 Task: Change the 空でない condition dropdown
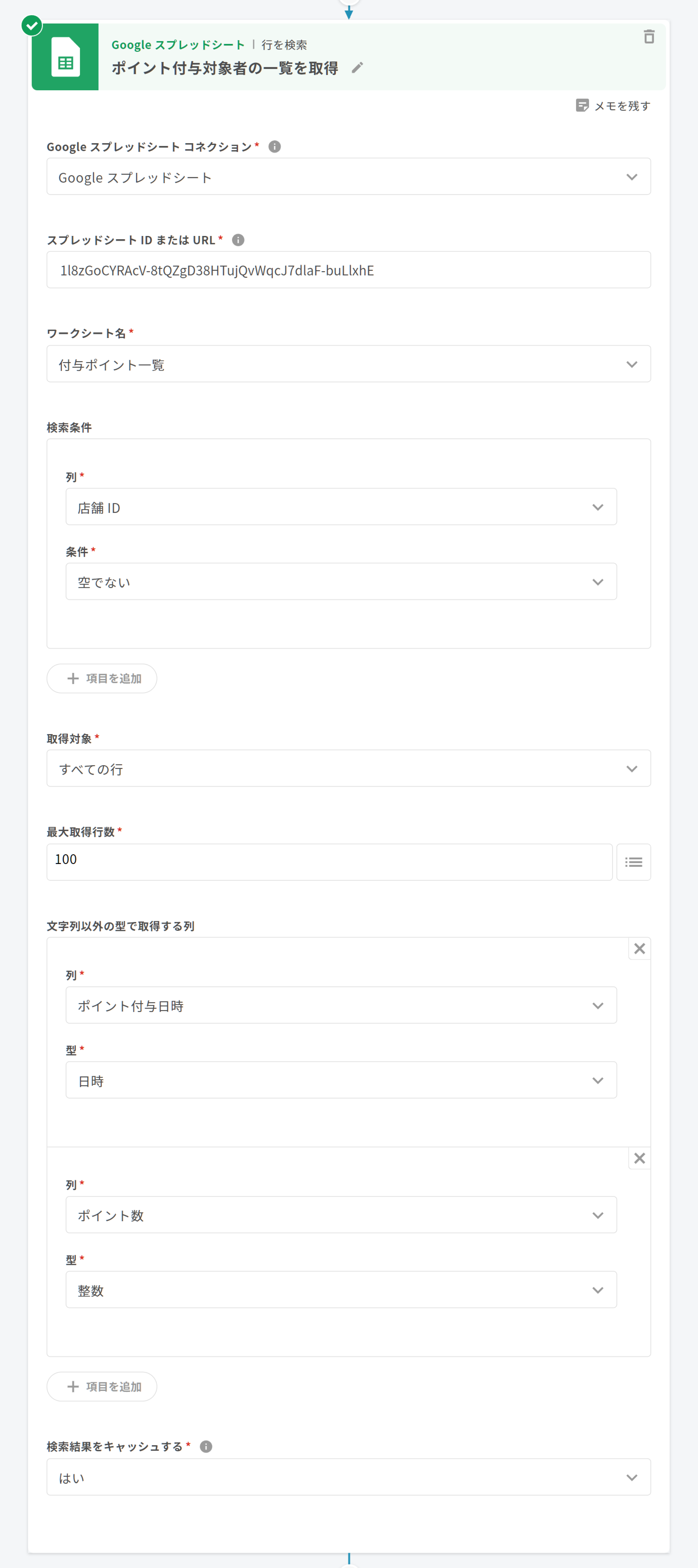point(341,582)
